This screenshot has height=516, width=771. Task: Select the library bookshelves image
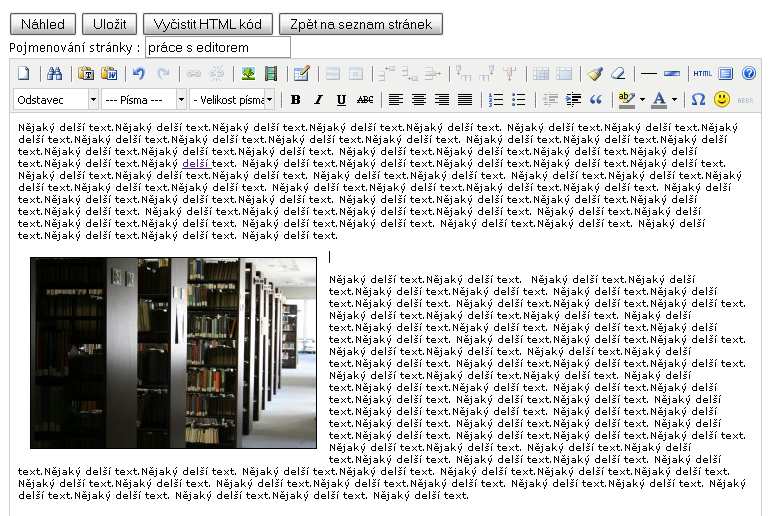pos(174,353)
